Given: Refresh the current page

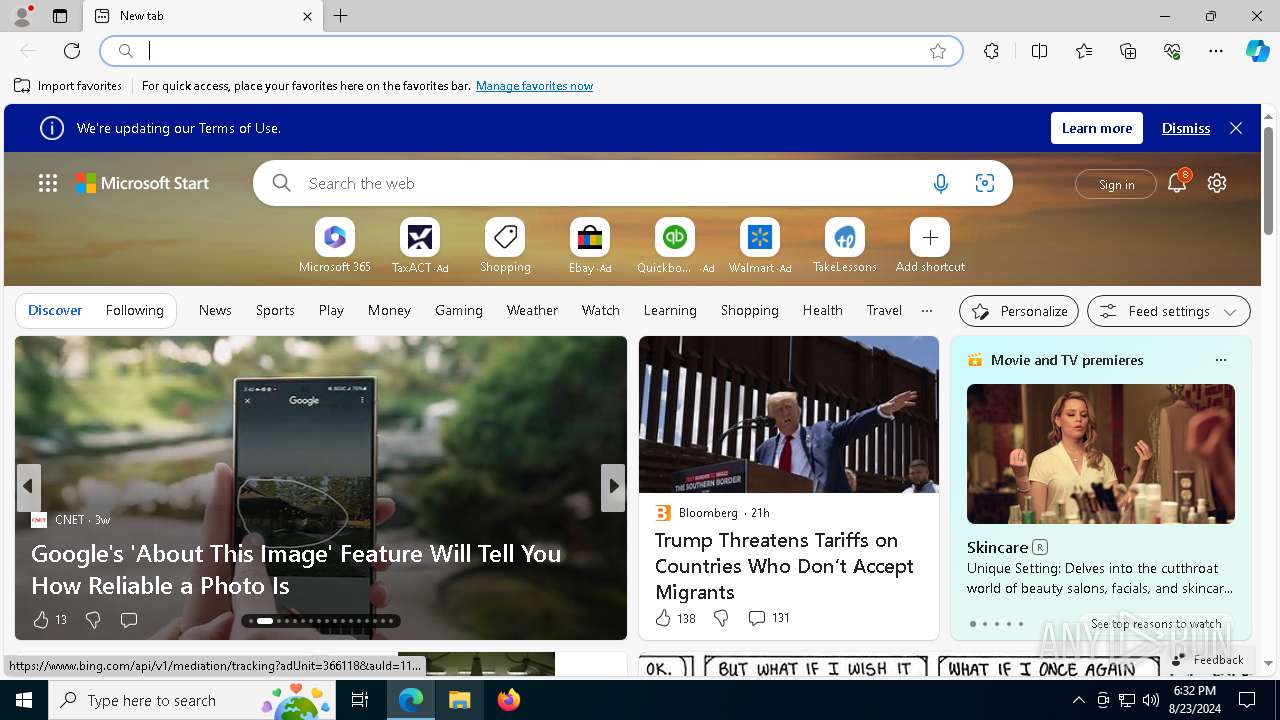Looking at the screenshot, I should click(72, 51).
